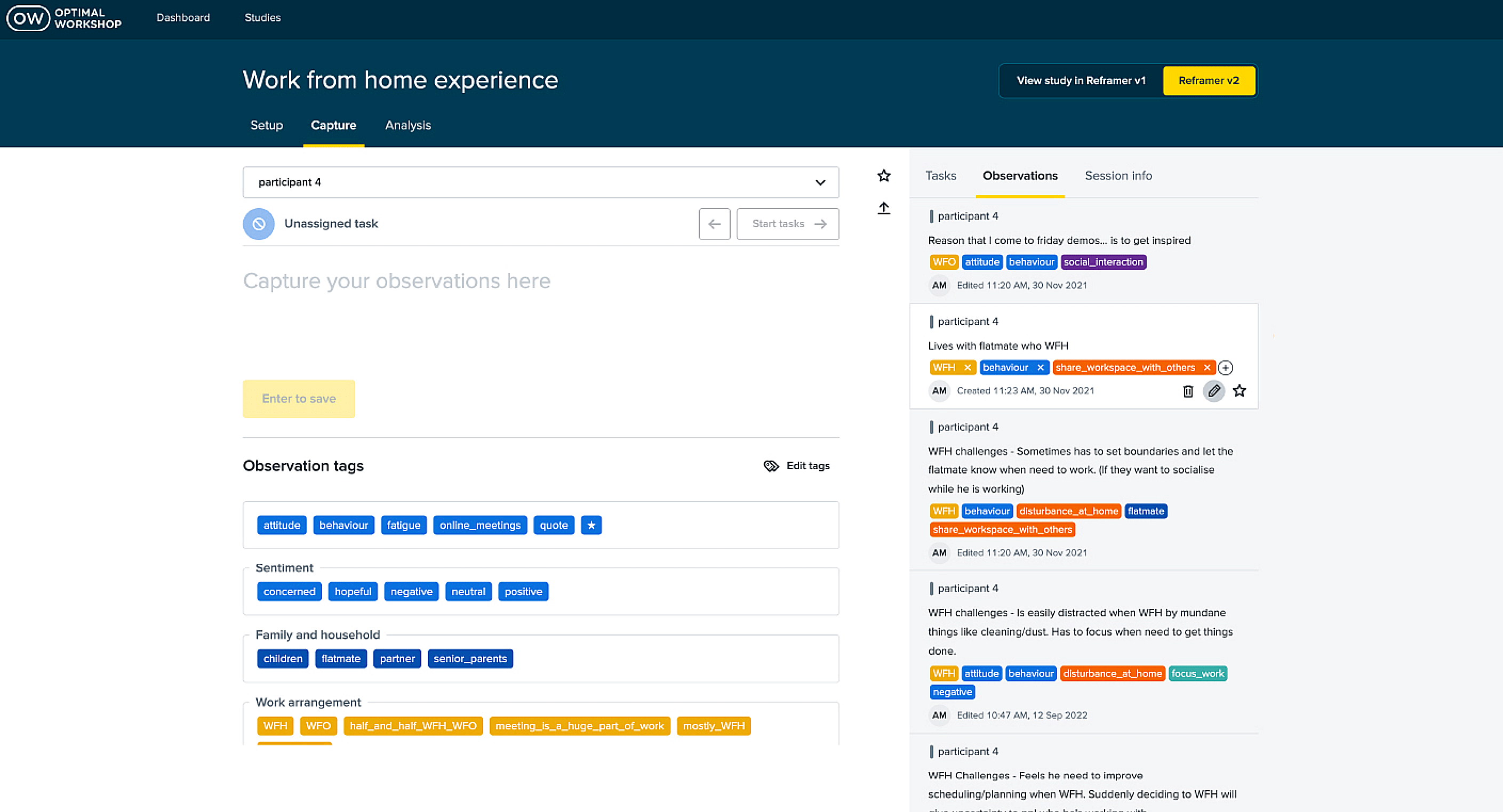Toggle the neutral sentiment tag

point(468,592)
